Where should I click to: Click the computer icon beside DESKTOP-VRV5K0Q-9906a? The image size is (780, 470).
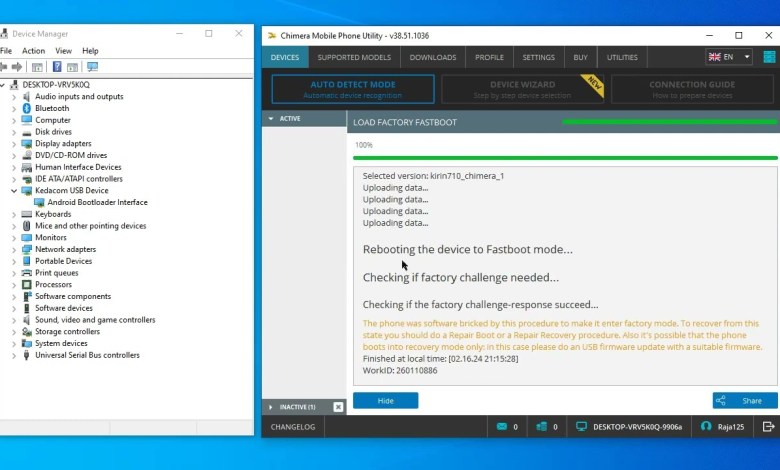581,427
